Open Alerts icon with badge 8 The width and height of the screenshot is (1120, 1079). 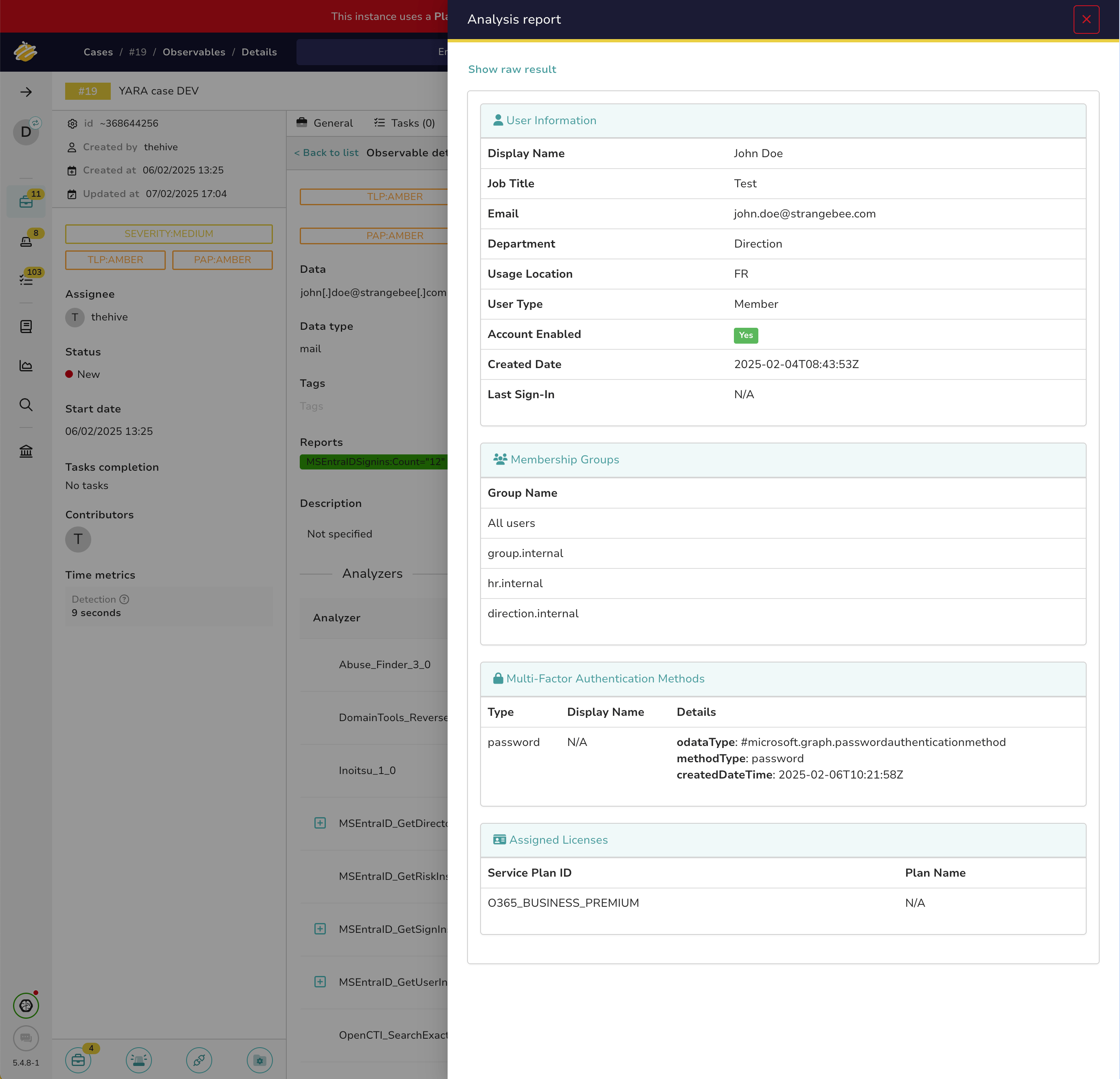pos(26,241)
